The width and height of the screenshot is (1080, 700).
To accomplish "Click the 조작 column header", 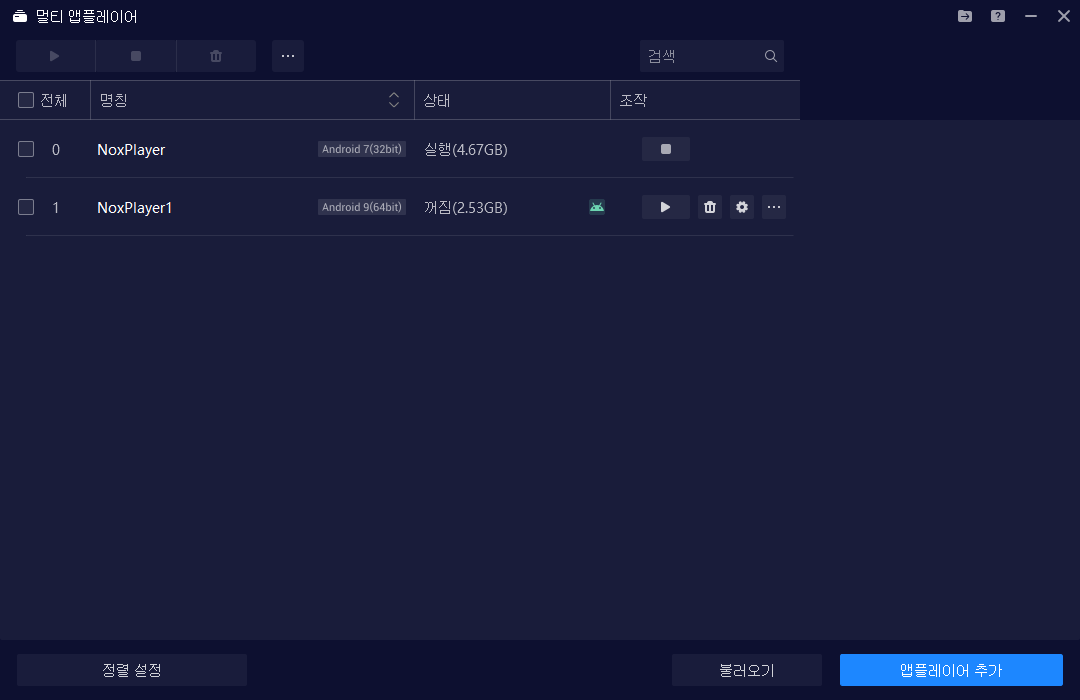I will pos(705,100).
